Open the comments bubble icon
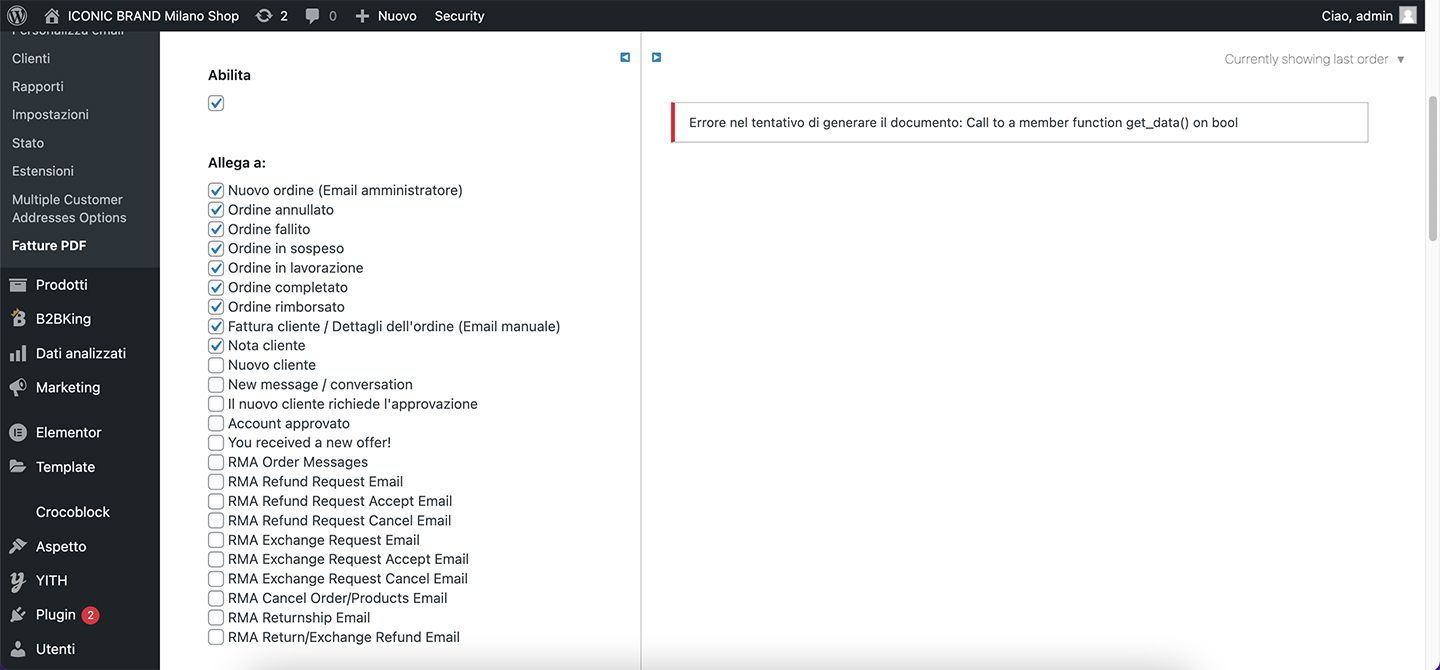 (313, 16)
